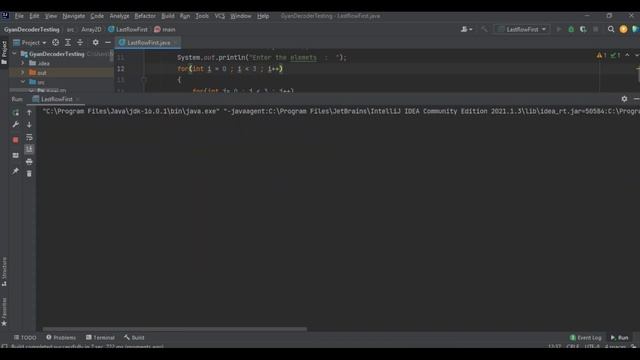Open Problems tool window
This screenshot has width=640, height=360.
point(61,338)
